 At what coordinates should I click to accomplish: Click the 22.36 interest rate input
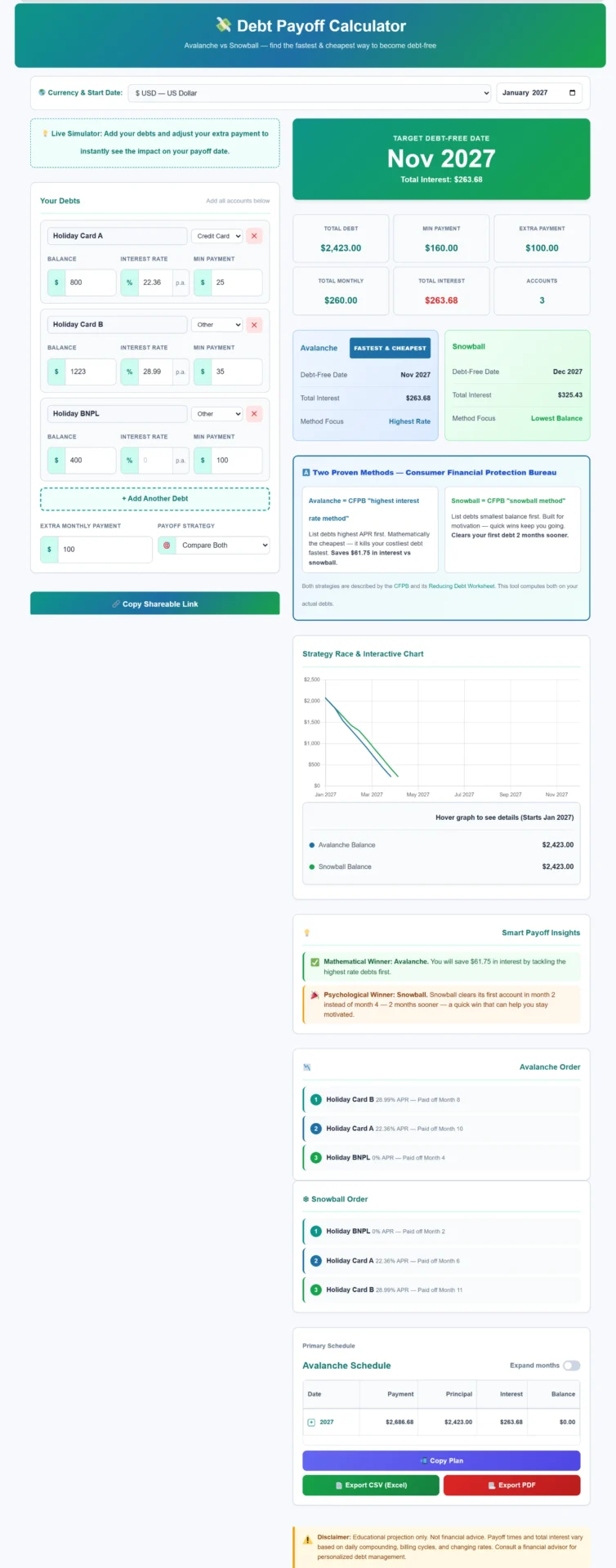point(155,283)
